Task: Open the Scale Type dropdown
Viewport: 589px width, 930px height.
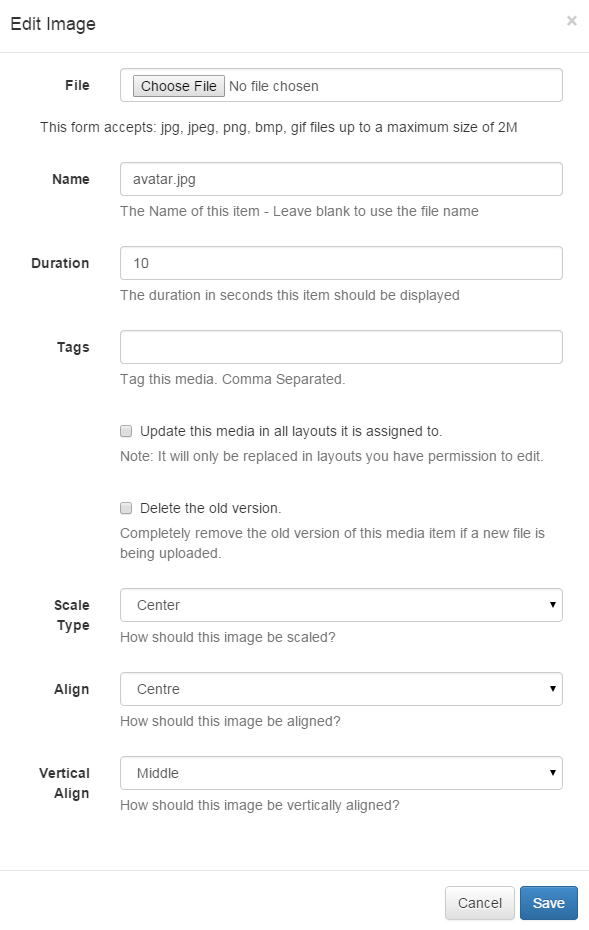Action: [x=340, y=605]
